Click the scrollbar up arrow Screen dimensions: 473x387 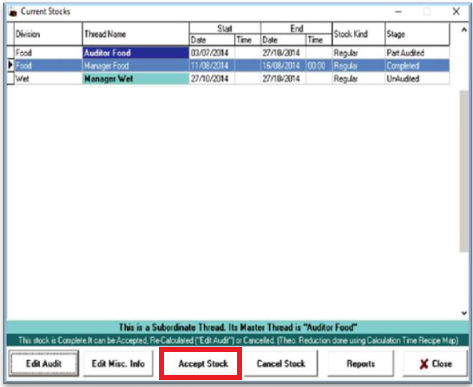click(x=464, y=30)
